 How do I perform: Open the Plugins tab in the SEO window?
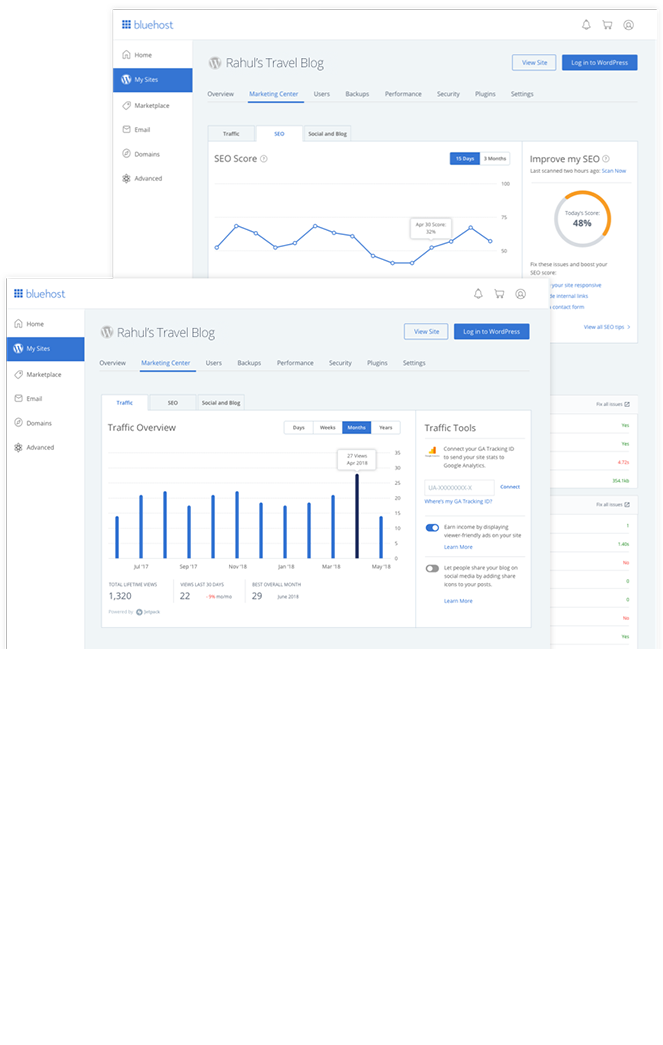click(485, 94)
